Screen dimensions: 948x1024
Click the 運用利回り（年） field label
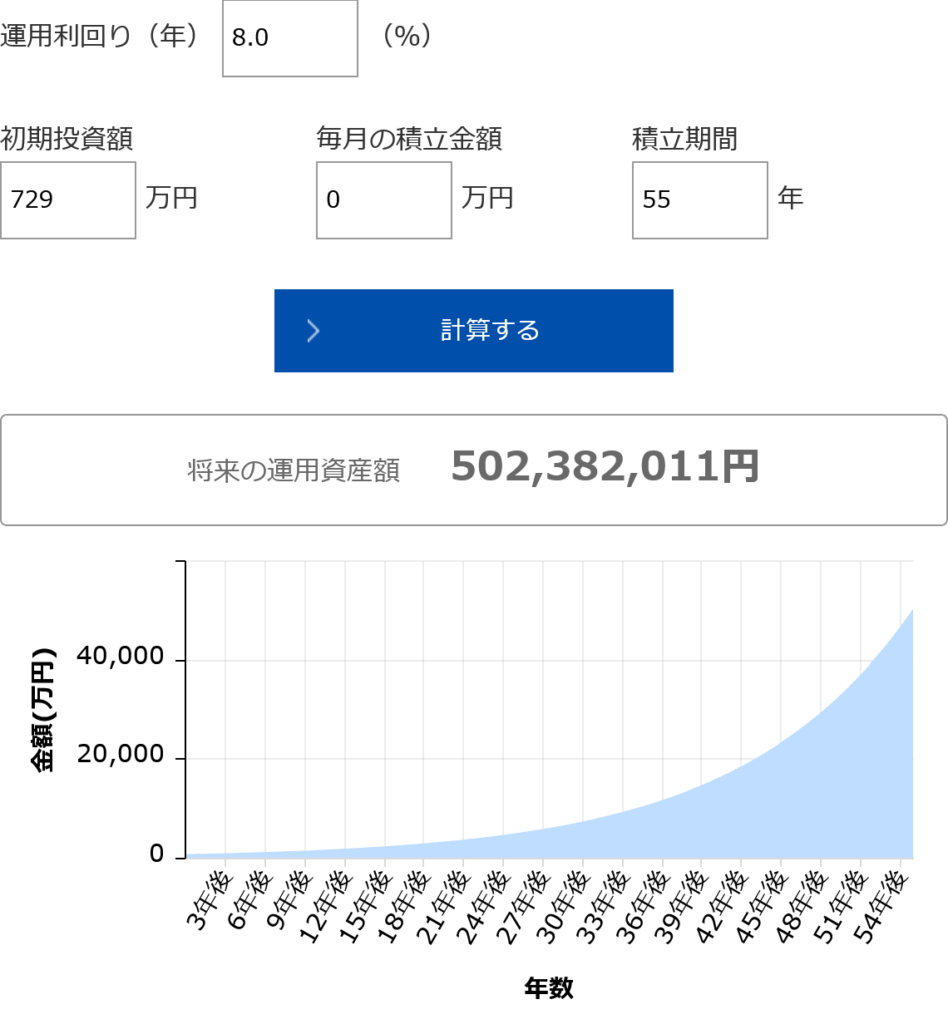pyautogui.click(x=99, y=36)
